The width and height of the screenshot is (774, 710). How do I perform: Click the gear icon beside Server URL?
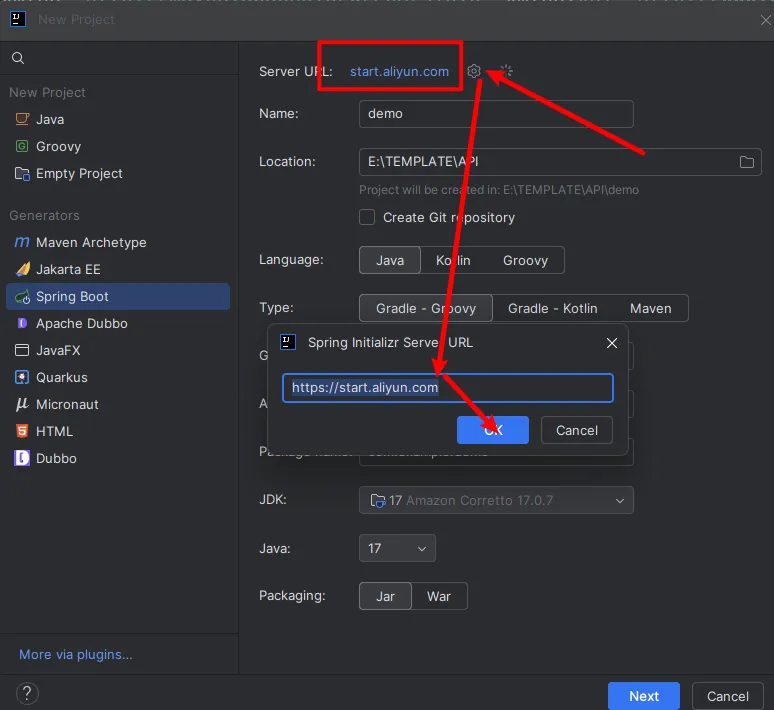point(474,71)
